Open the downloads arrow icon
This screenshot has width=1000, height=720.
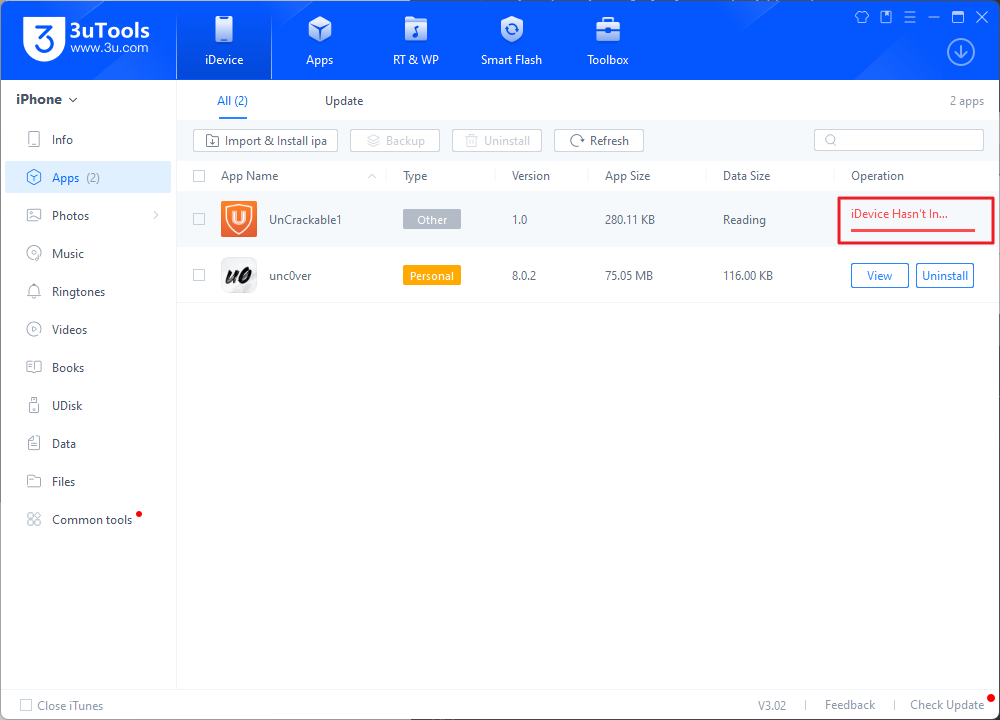click(x=960, y=52)
